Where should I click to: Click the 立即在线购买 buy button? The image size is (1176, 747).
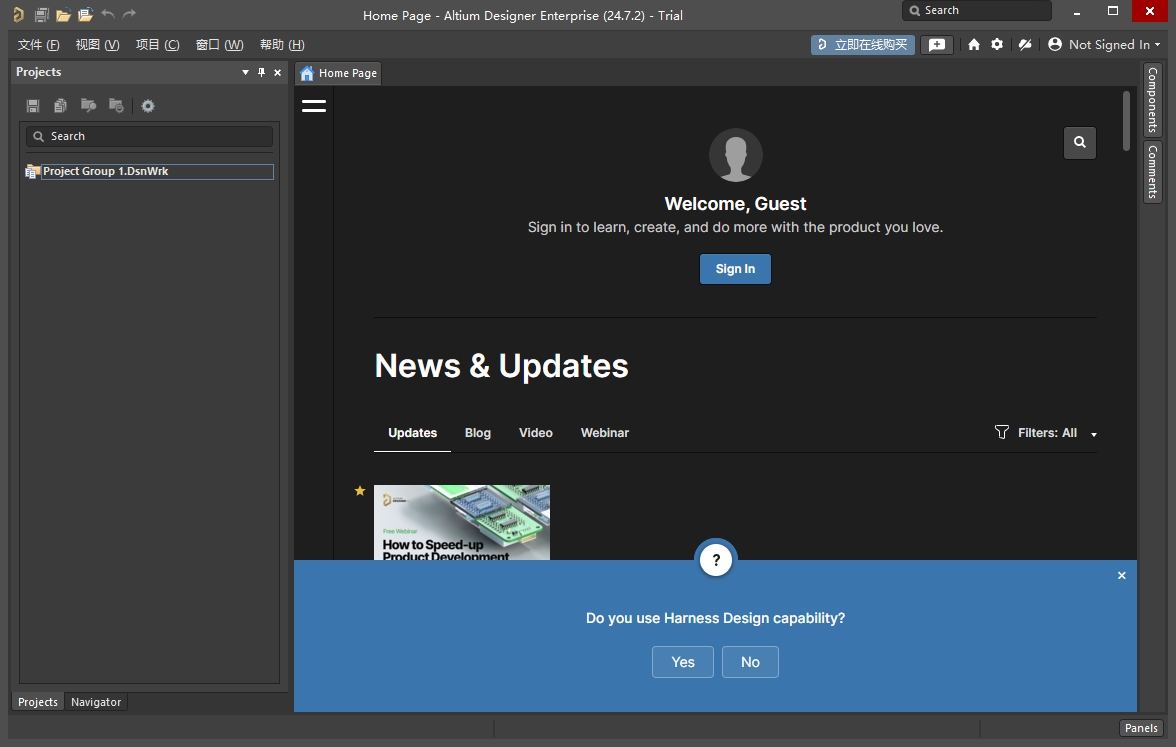tap(862, 45)
